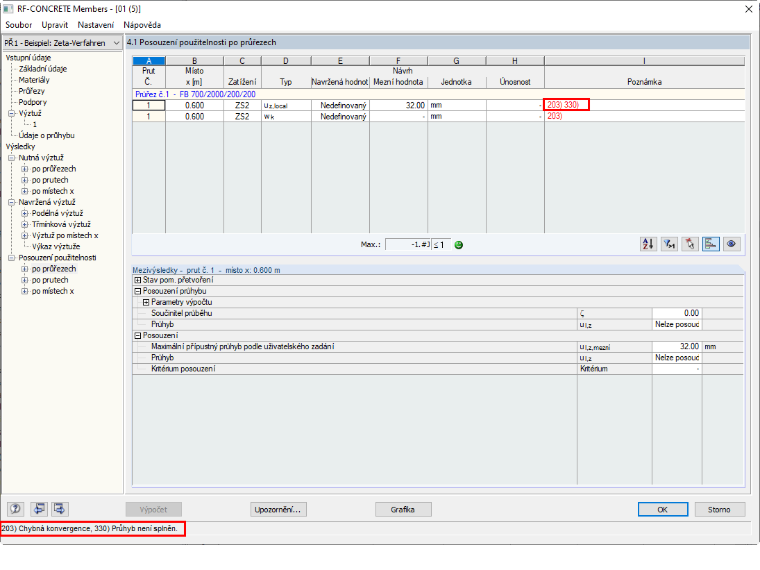Viewport: 760px width, 570px height.
Task: Click the filter icon in results toolbar
Action: click(x=669, y=244)
